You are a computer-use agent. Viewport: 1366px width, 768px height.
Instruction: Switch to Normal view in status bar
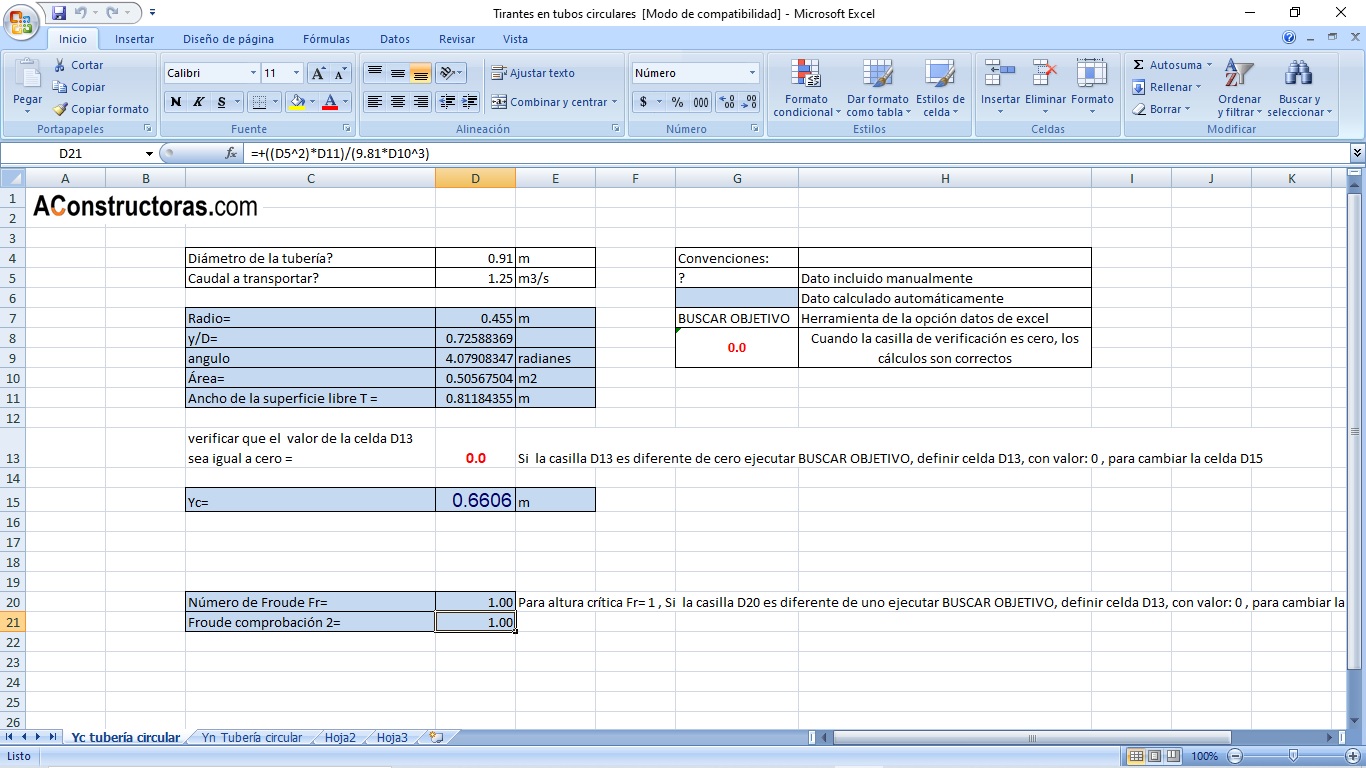tap(1134, 757)
